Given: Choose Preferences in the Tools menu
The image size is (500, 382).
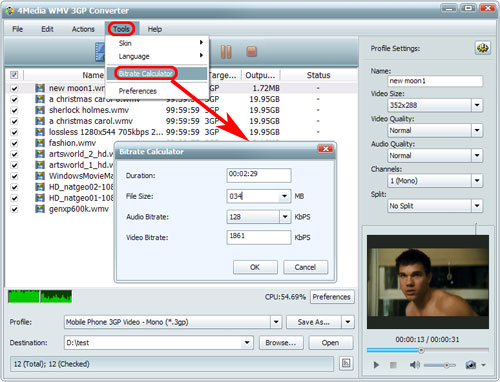Looking at the screenshot, I should click(x=157, y=91).
